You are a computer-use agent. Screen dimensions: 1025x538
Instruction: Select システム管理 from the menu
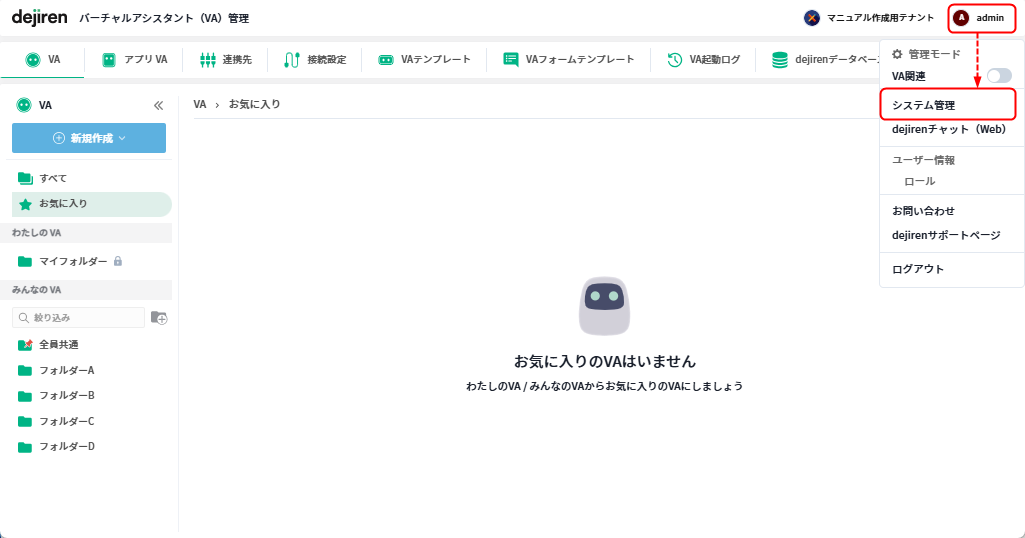tap(923, 105)
